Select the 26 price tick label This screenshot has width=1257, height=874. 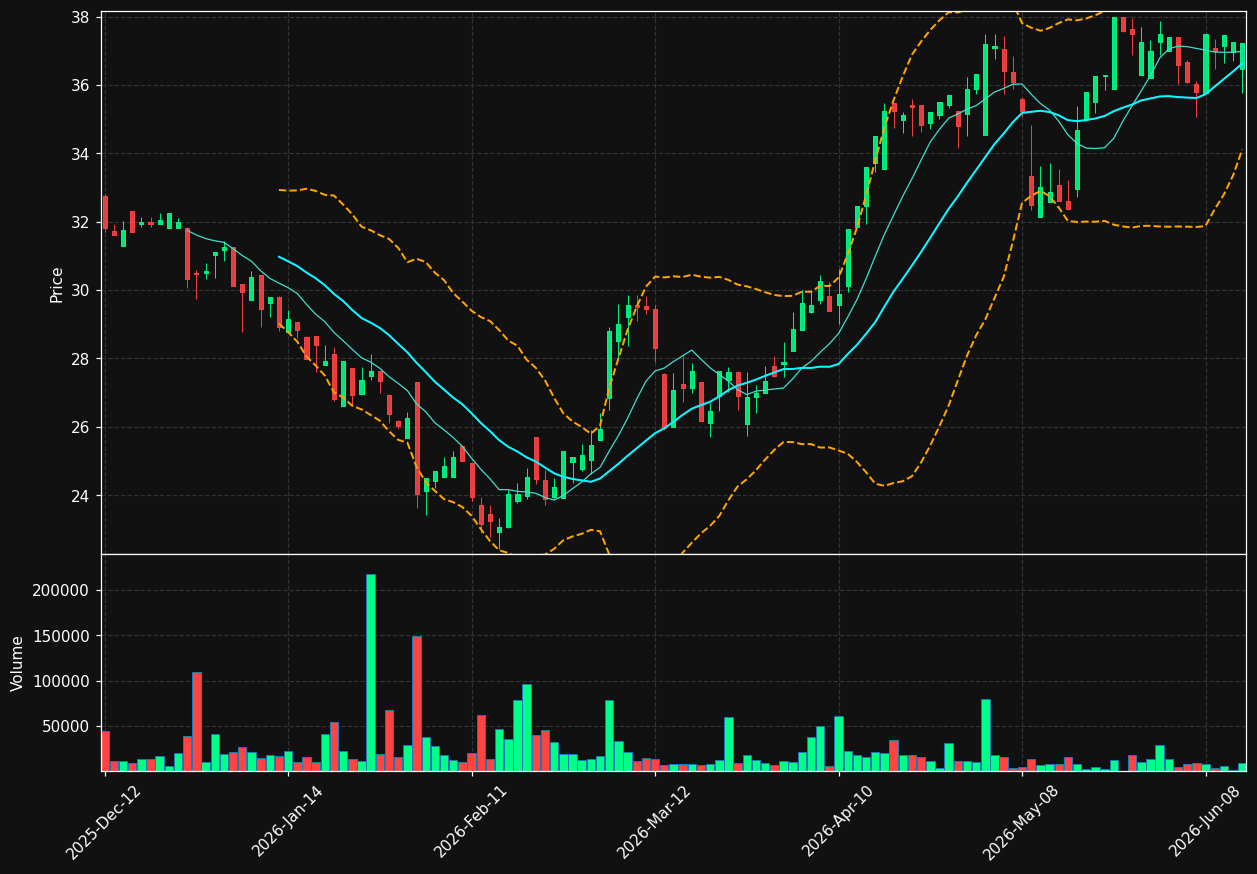click(82, 427)
